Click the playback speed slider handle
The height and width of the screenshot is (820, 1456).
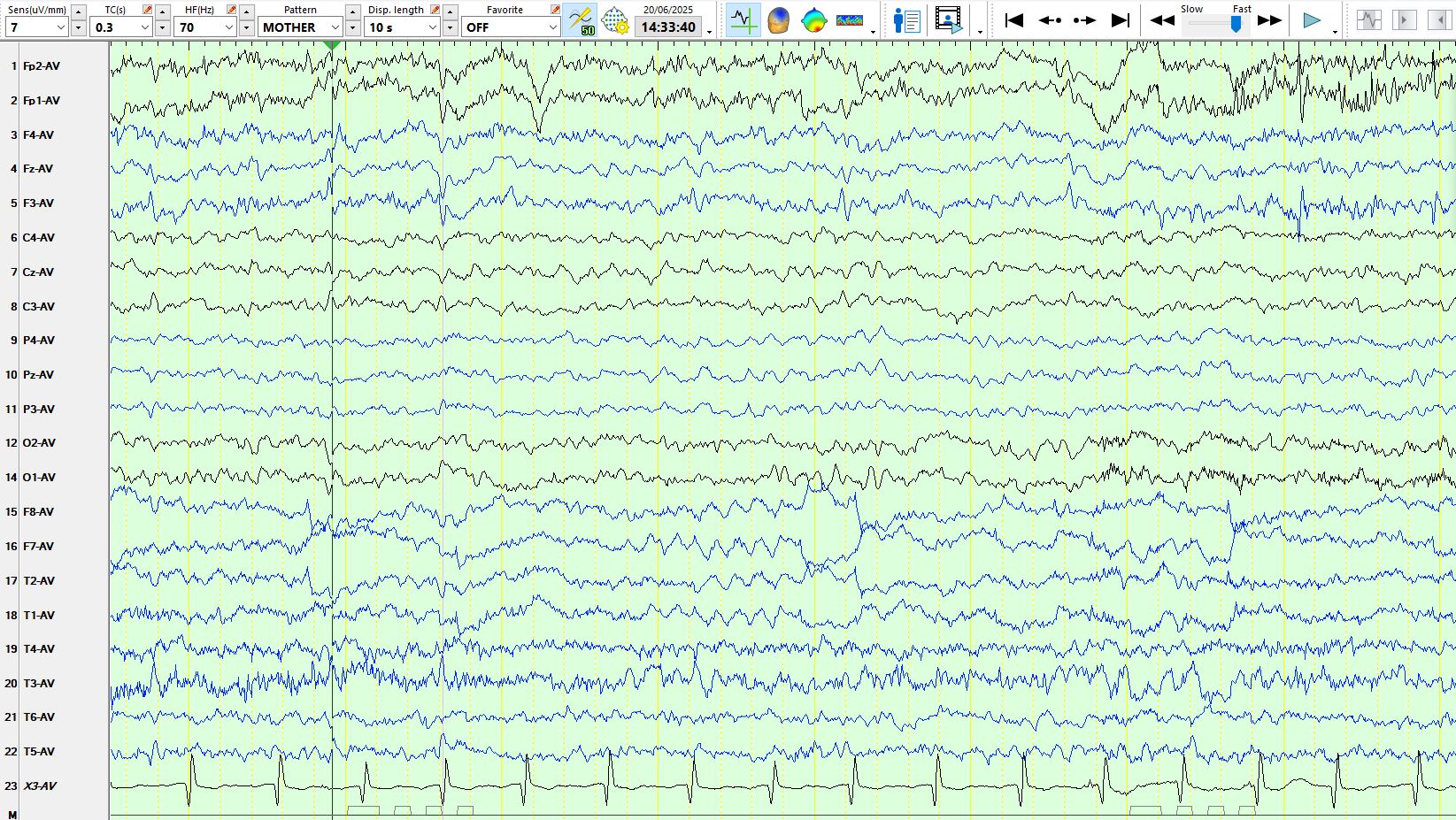click(1236, 24)
